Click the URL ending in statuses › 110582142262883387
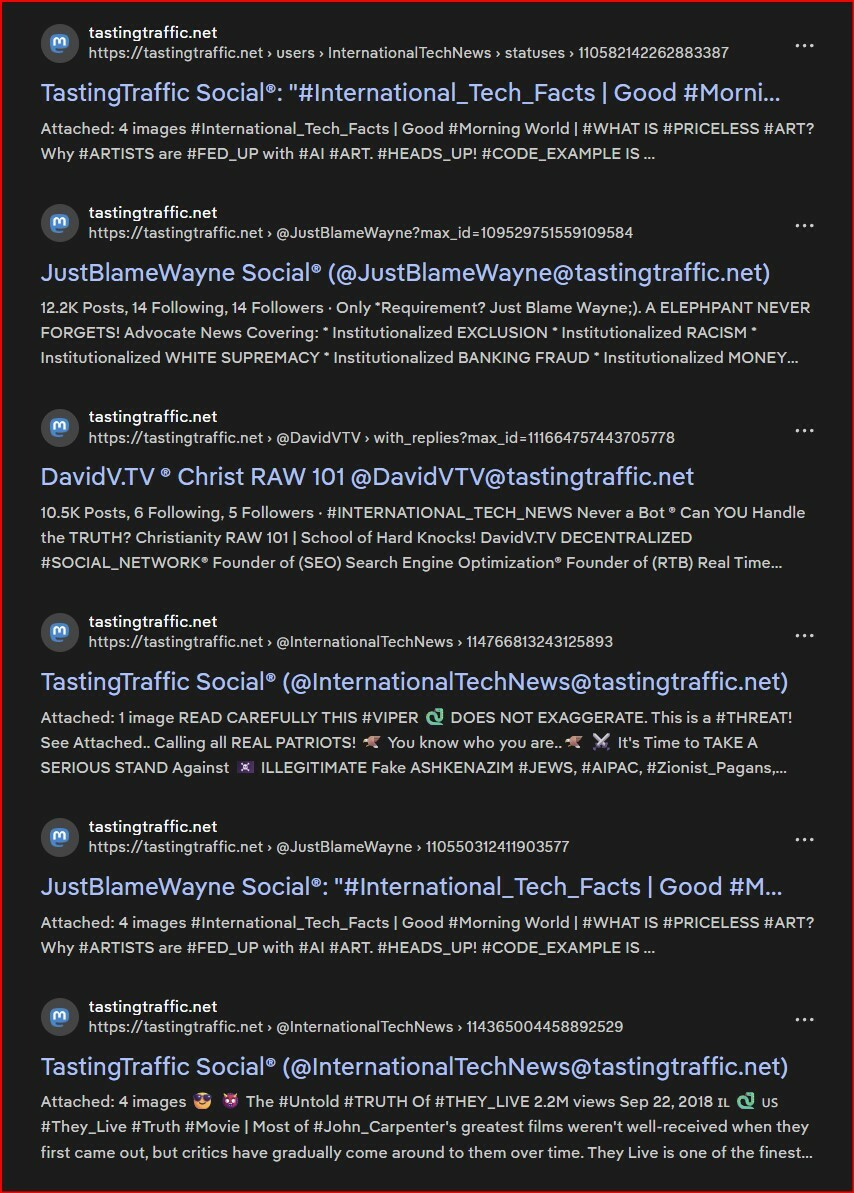Screen dimensions: 854x1193 pyautogui.click(x=409, y=53)
